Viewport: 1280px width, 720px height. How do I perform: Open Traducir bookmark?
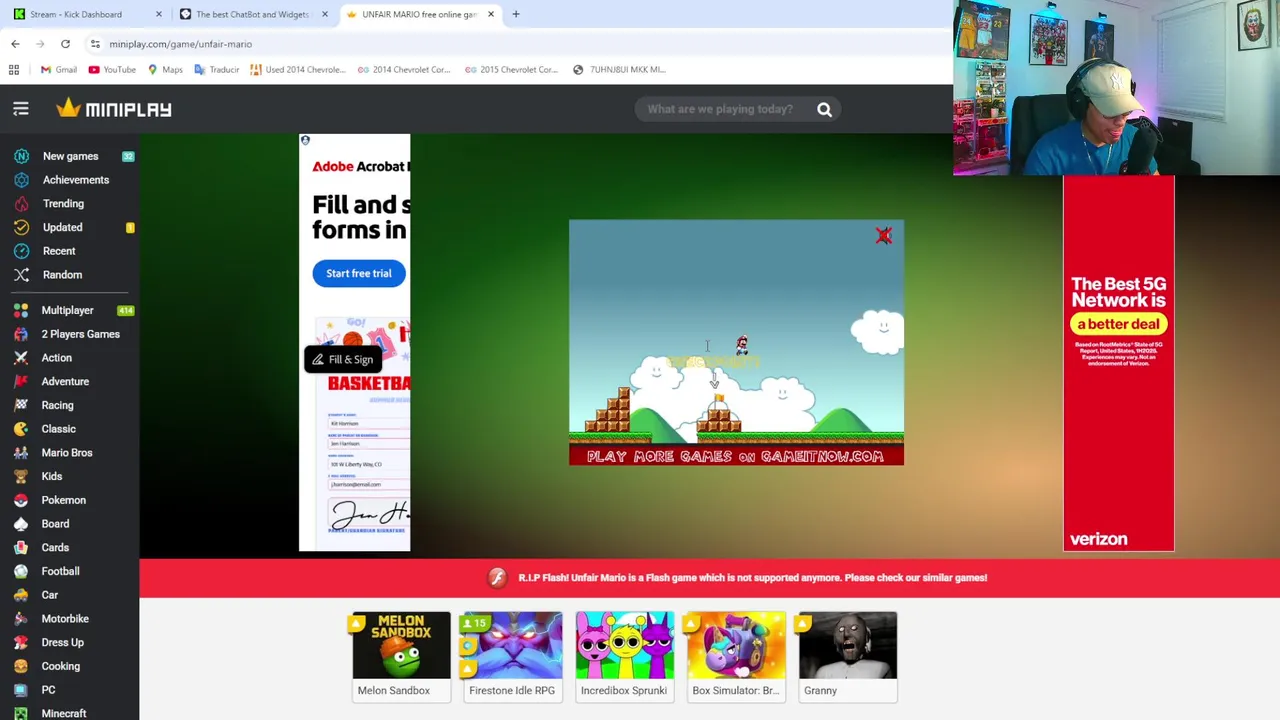[x=217, y=70]
